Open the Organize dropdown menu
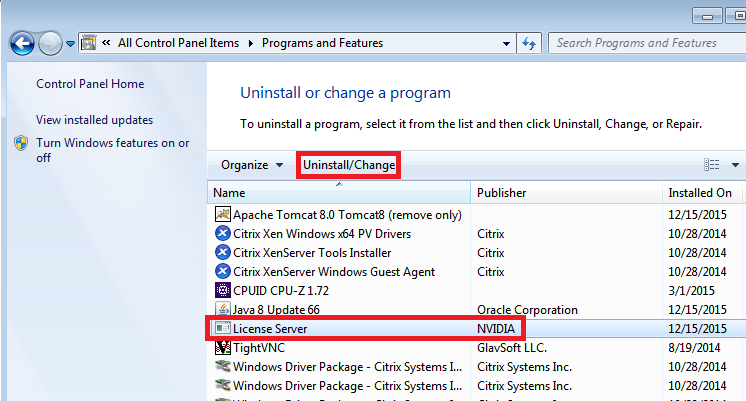This screenshot has height=401, width=746. click(x=251, y=165)
